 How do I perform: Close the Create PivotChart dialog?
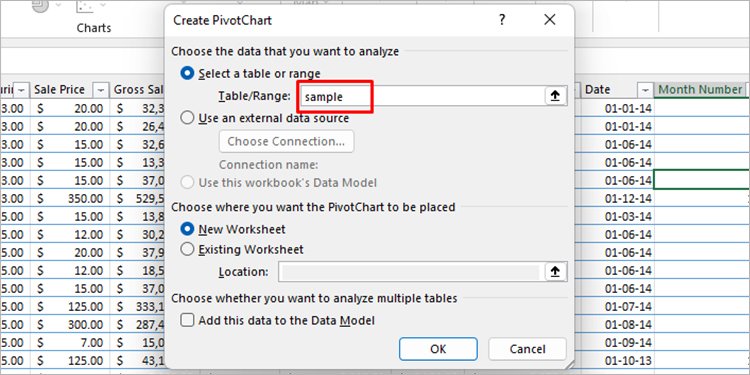click(x=550, y=20)
